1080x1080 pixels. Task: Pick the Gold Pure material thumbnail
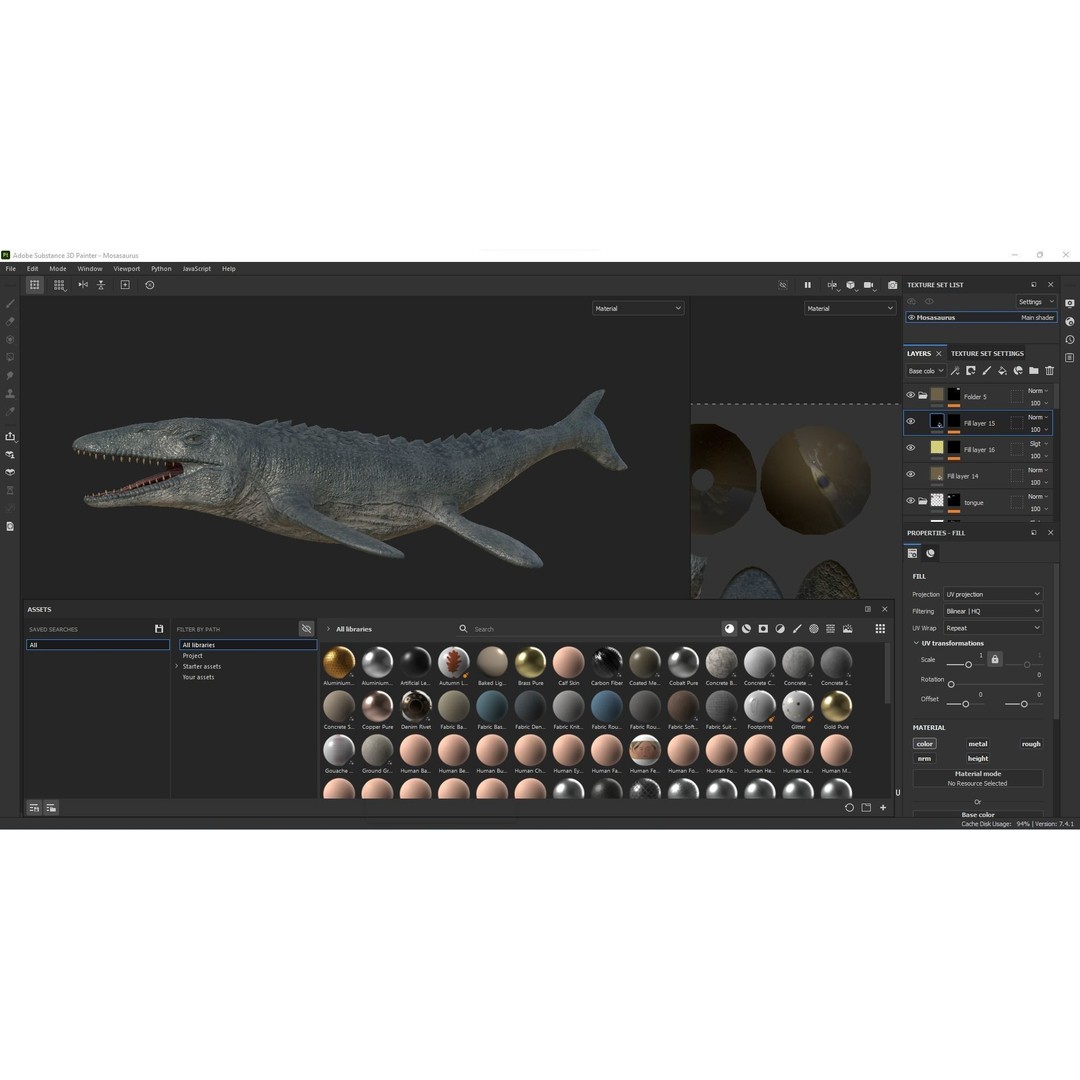(x=836, y=706)
